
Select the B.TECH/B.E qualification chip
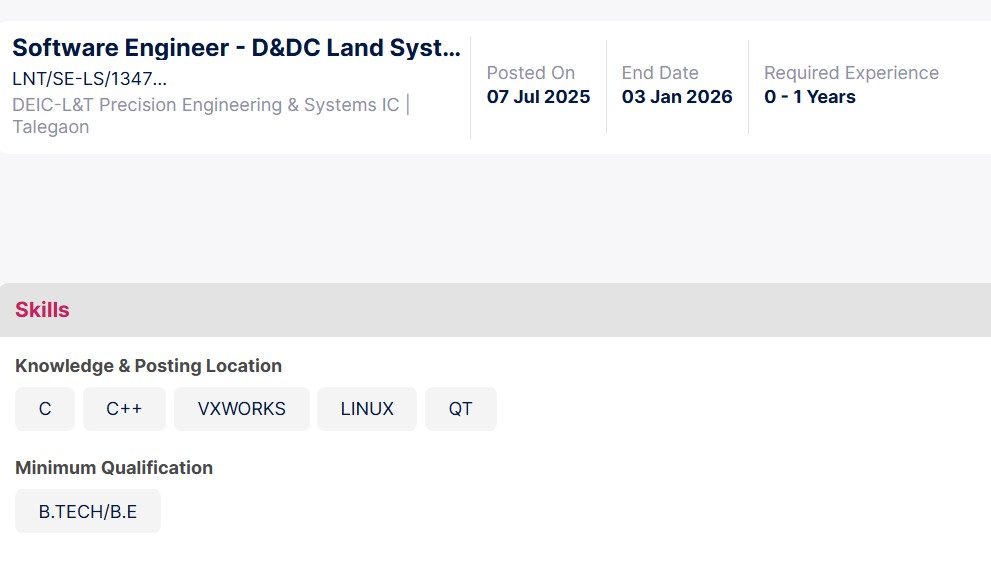point(88,512)
